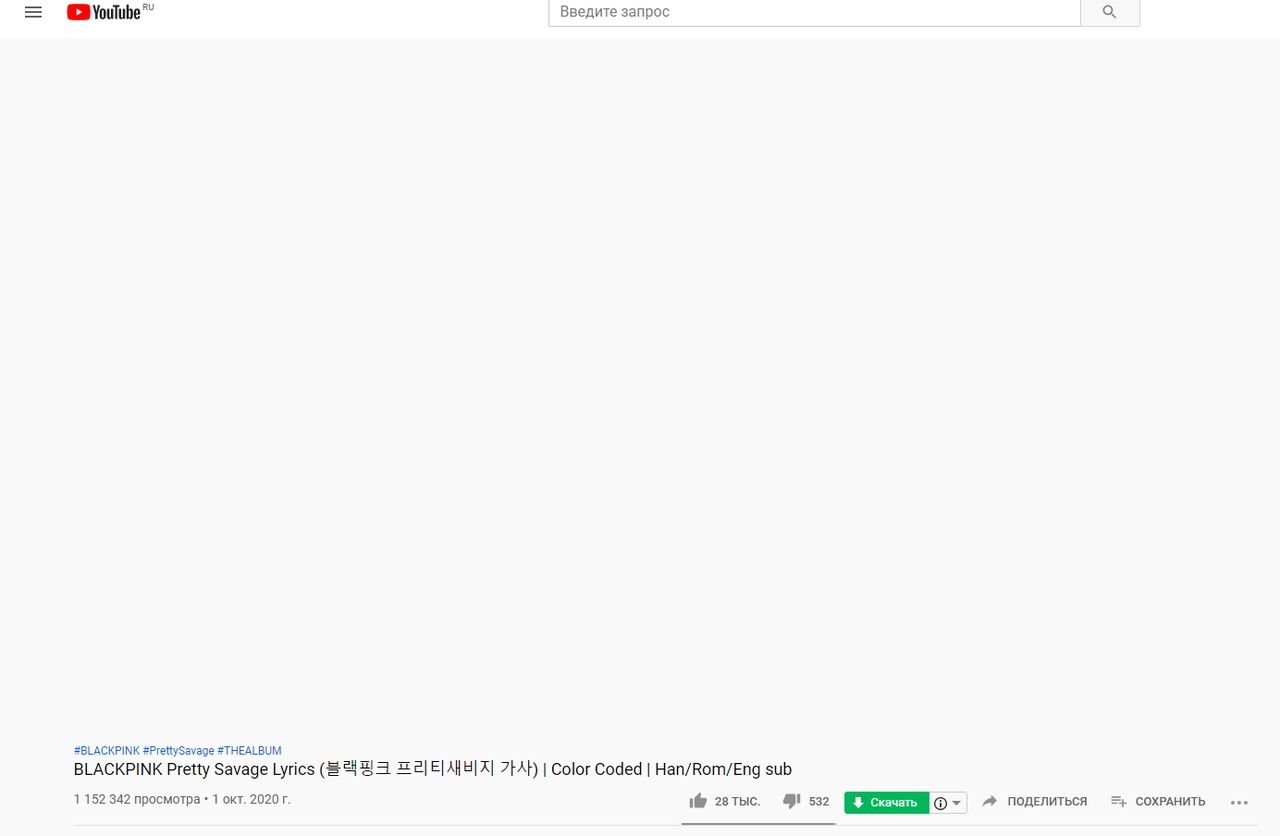1280x836 pixels.
Task: Click the green Скачать download button
Action: click(886, 802)
